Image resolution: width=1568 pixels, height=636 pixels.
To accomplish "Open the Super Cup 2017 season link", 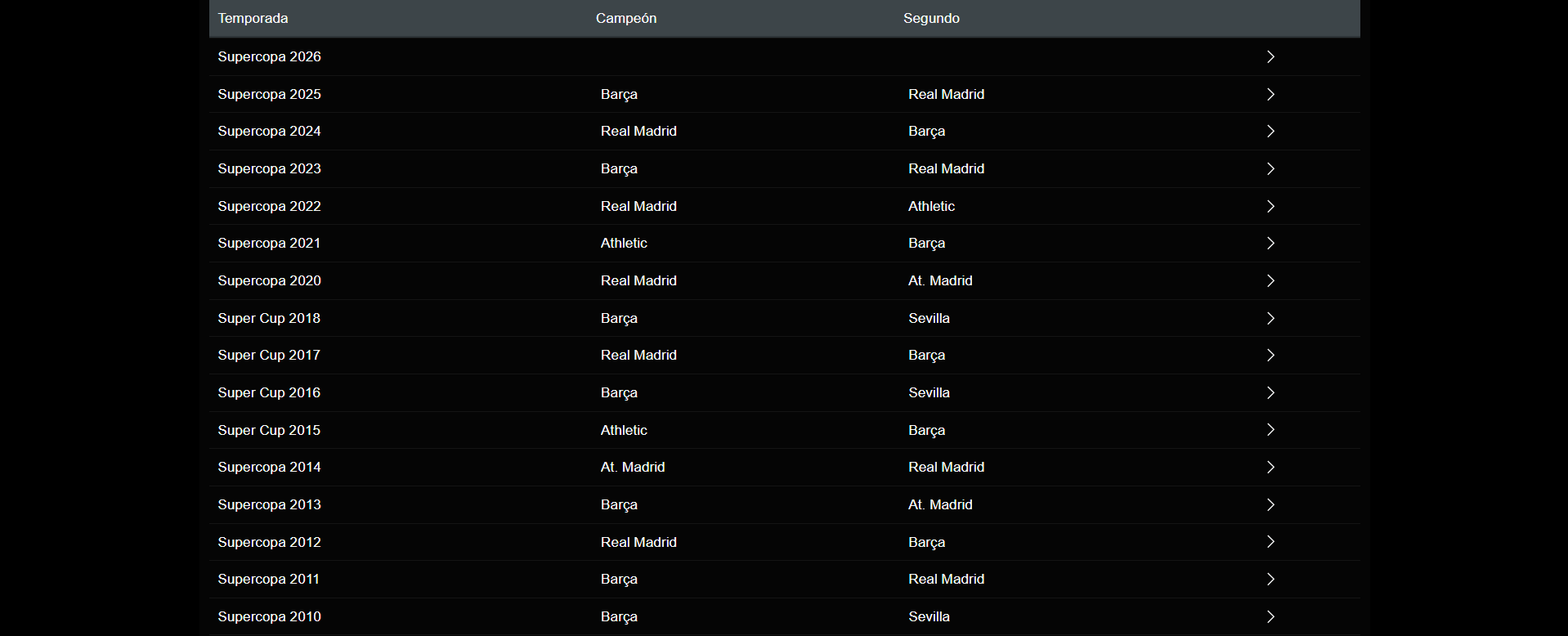I will coord(269,355).
